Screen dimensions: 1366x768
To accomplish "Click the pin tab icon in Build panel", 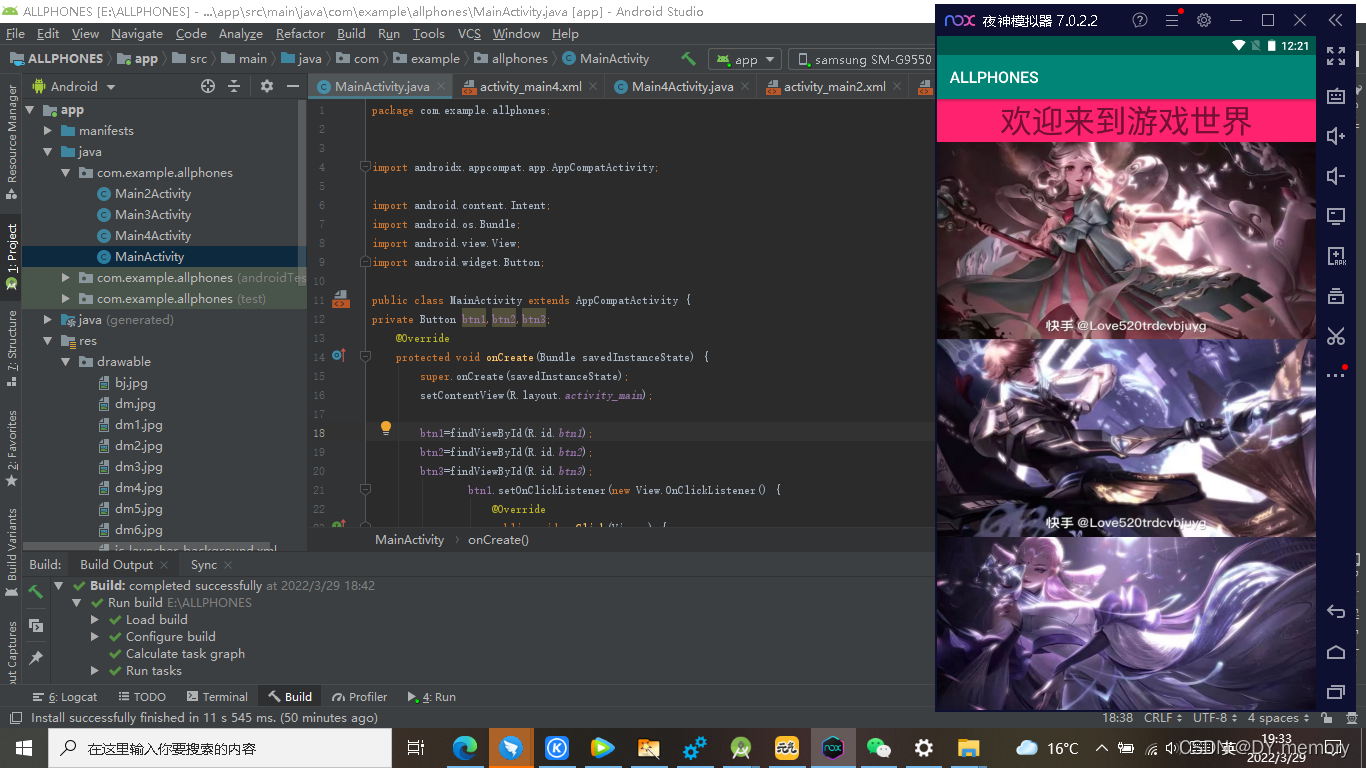I will click(36, 657).
